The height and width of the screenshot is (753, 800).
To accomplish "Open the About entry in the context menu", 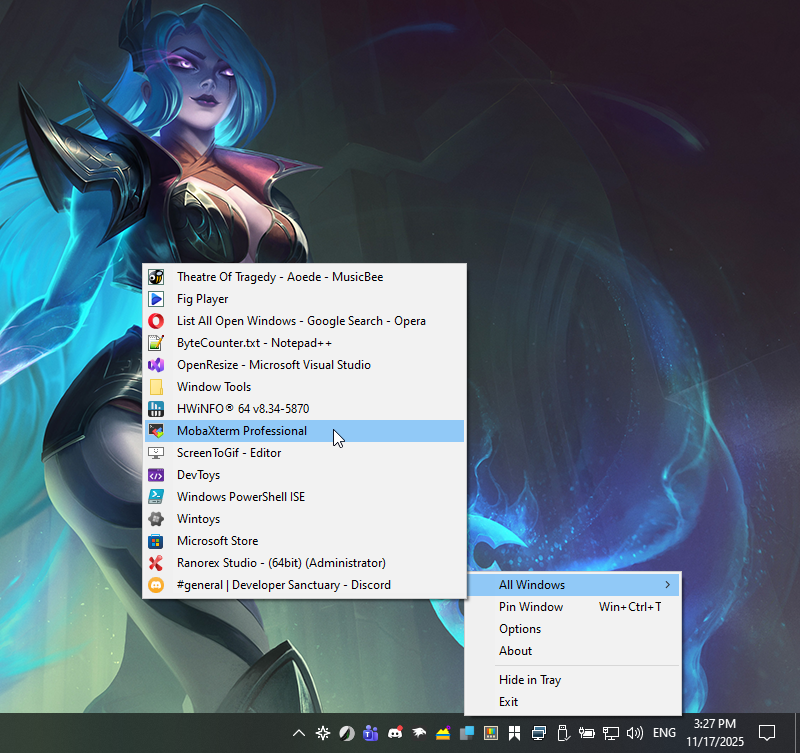I will [x=516, y=651].
